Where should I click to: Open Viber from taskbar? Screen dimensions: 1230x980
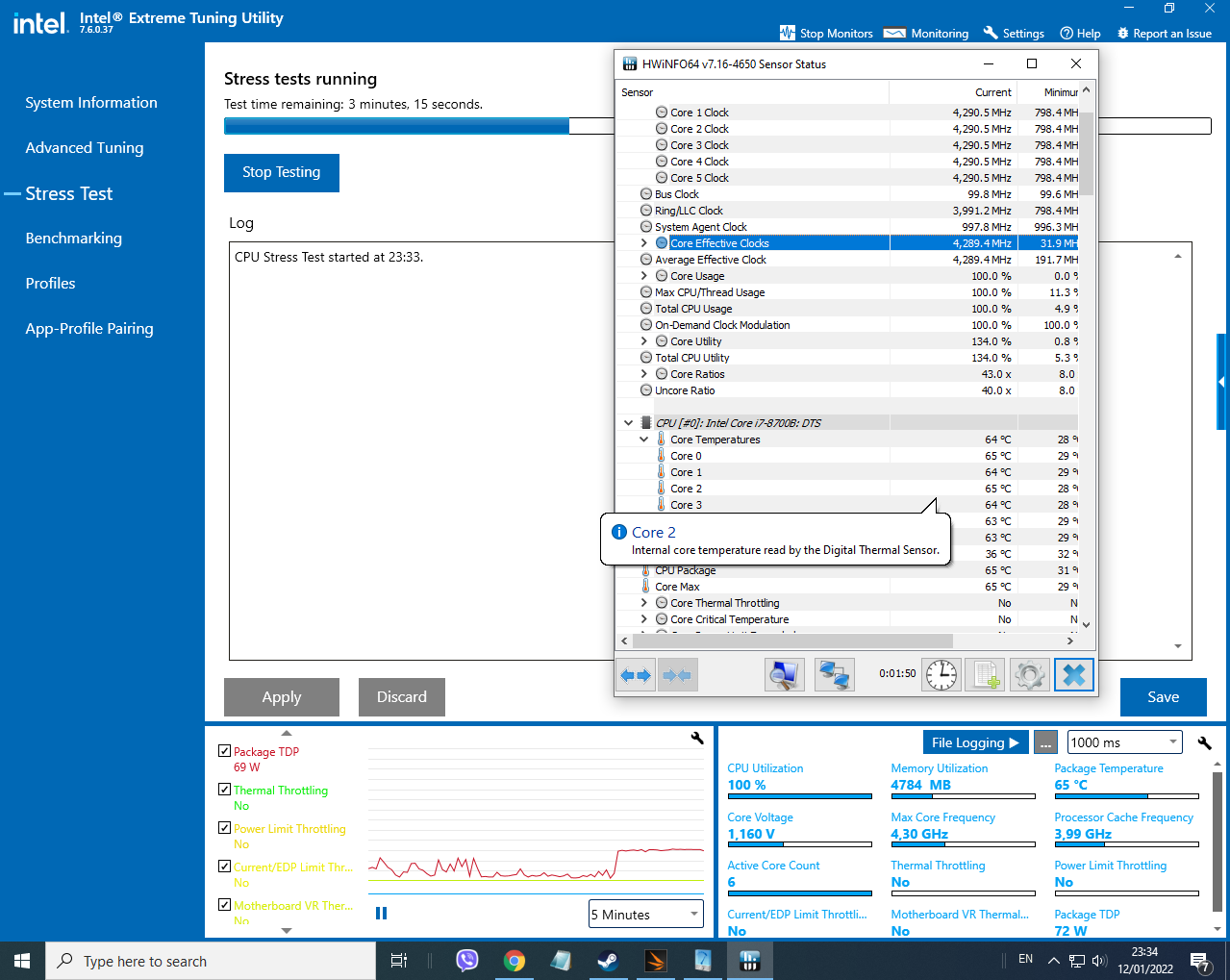467,961
